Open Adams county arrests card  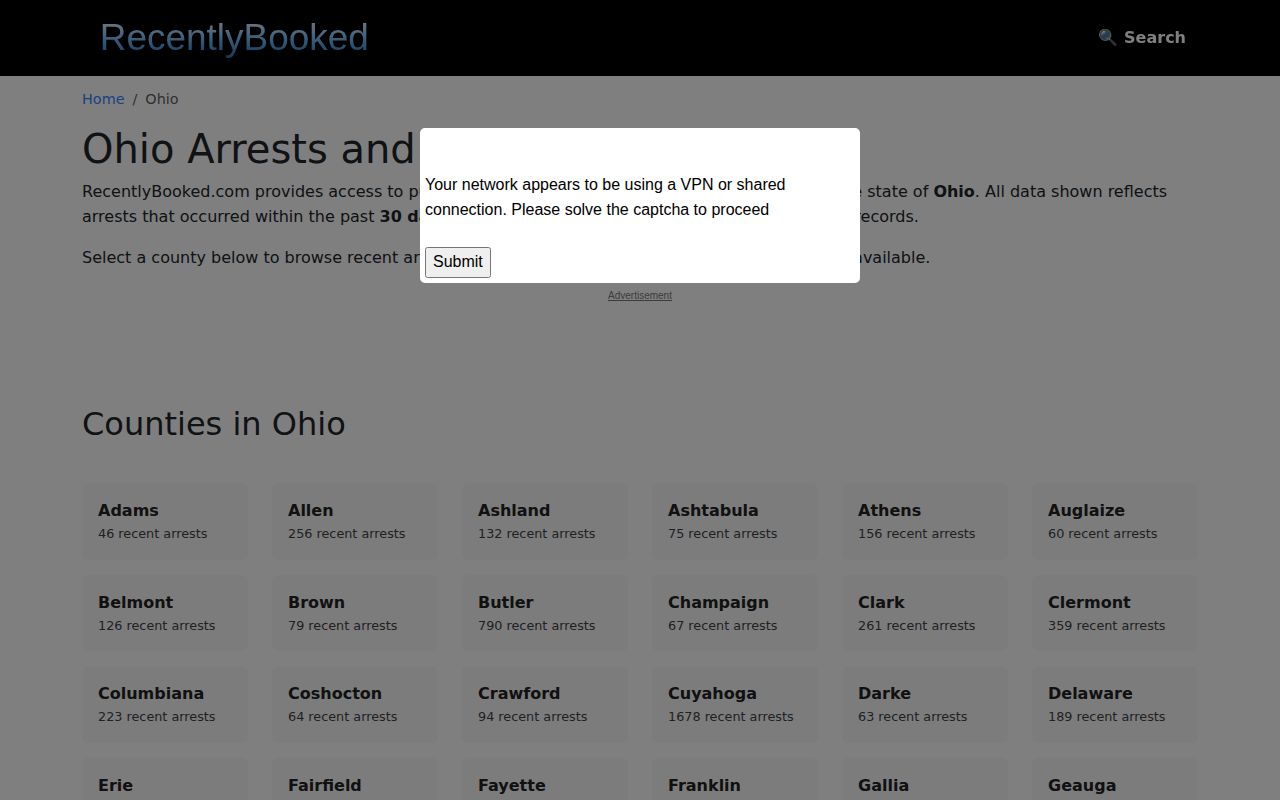[165, 521]
